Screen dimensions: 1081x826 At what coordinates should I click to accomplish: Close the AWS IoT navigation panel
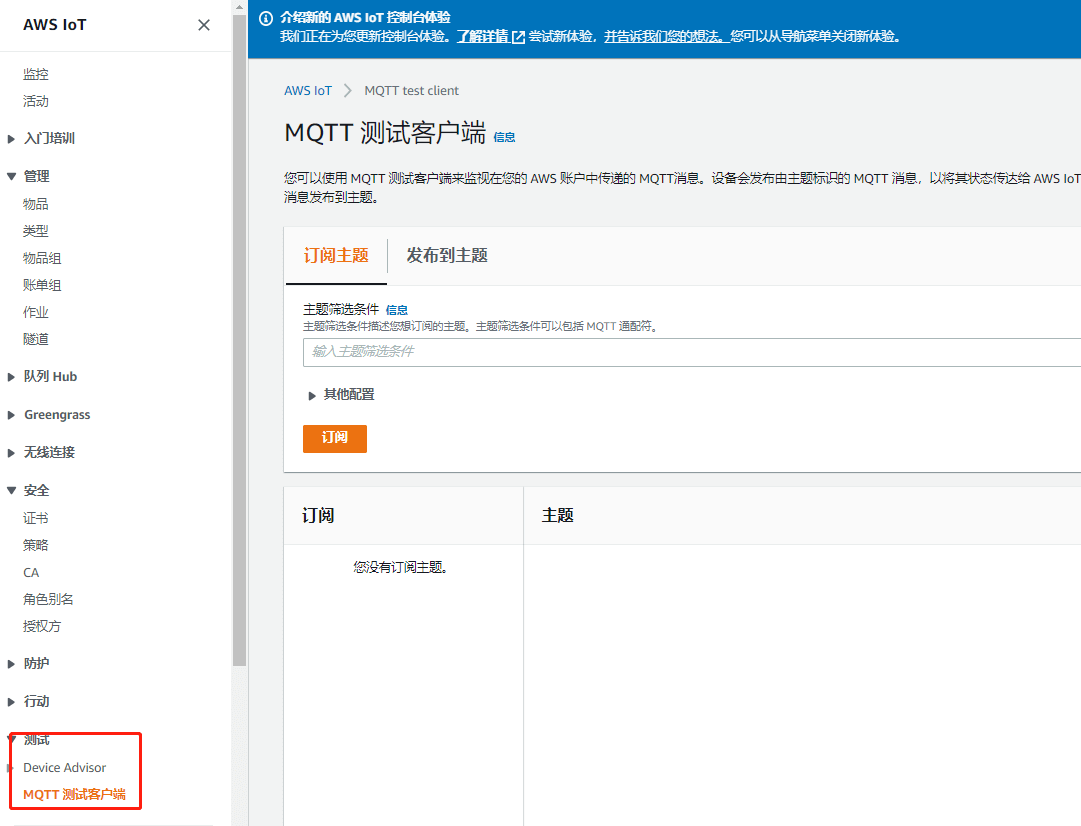pos(203,25)
